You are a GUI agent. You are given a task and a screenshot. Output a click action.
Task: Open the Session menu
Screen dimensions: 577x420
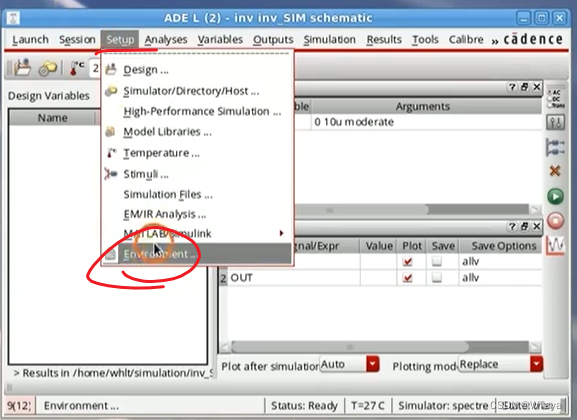77,39
